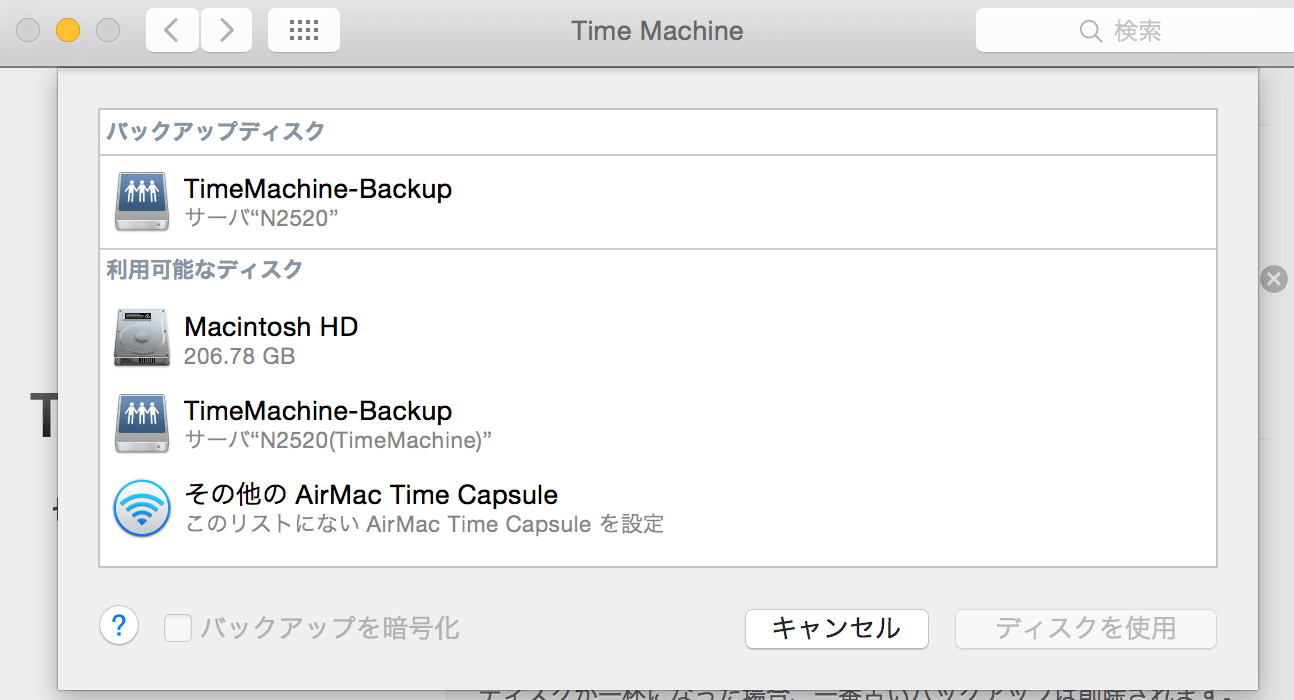The height and width of the screenshot is (700, 1294).
Task: Go forward with the right chevron button
Action: [x=226, y=30]
